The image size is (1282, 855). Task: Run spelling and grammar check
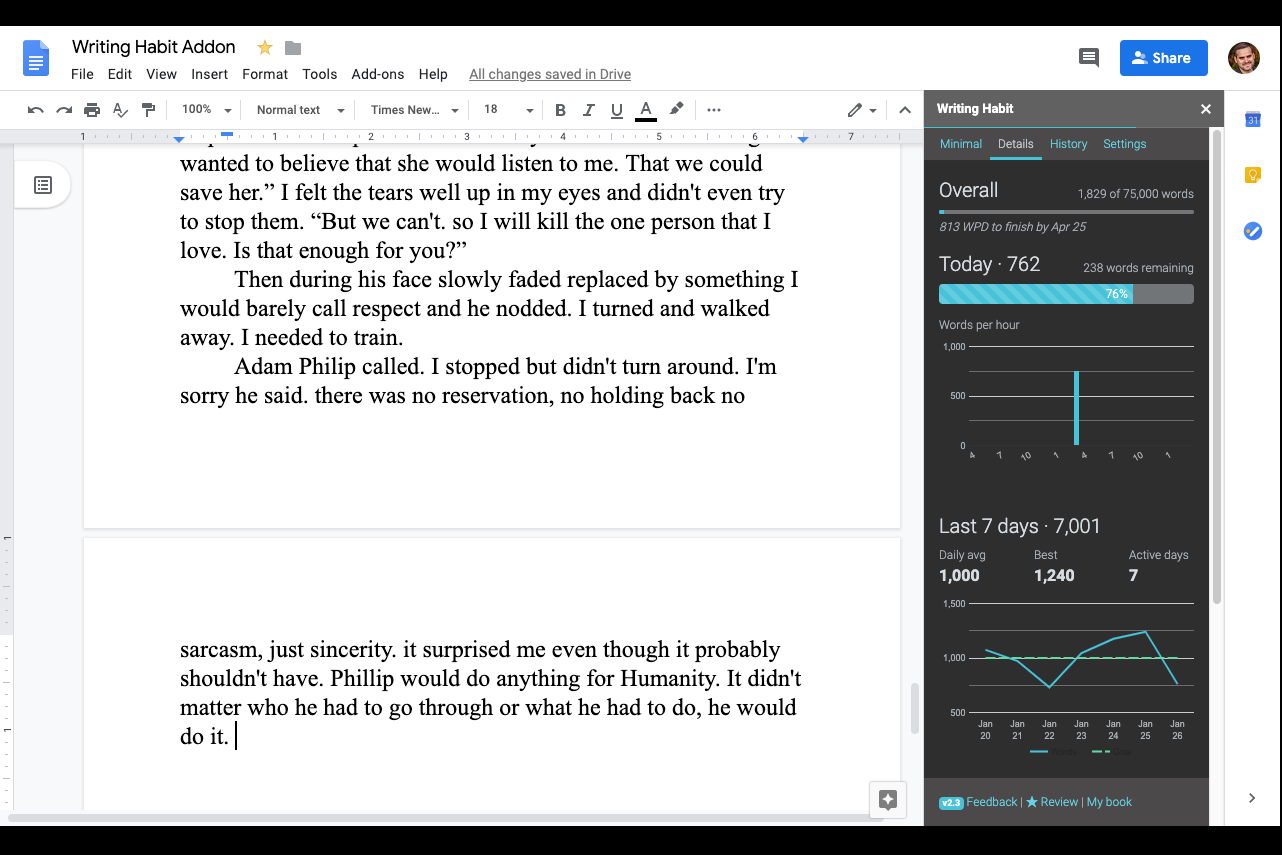[x=120, y=110]
